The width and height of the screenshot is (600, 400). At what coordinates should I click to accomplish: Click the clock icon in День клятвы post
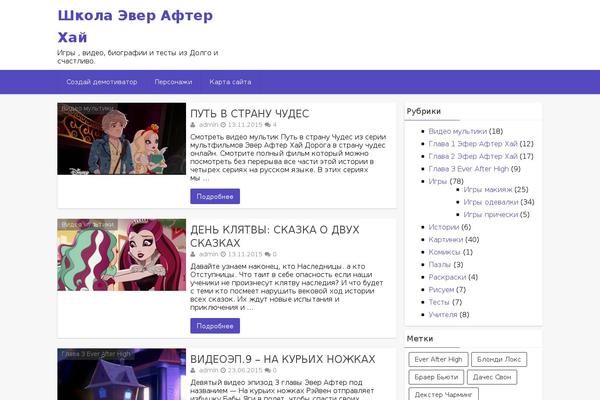223,254
